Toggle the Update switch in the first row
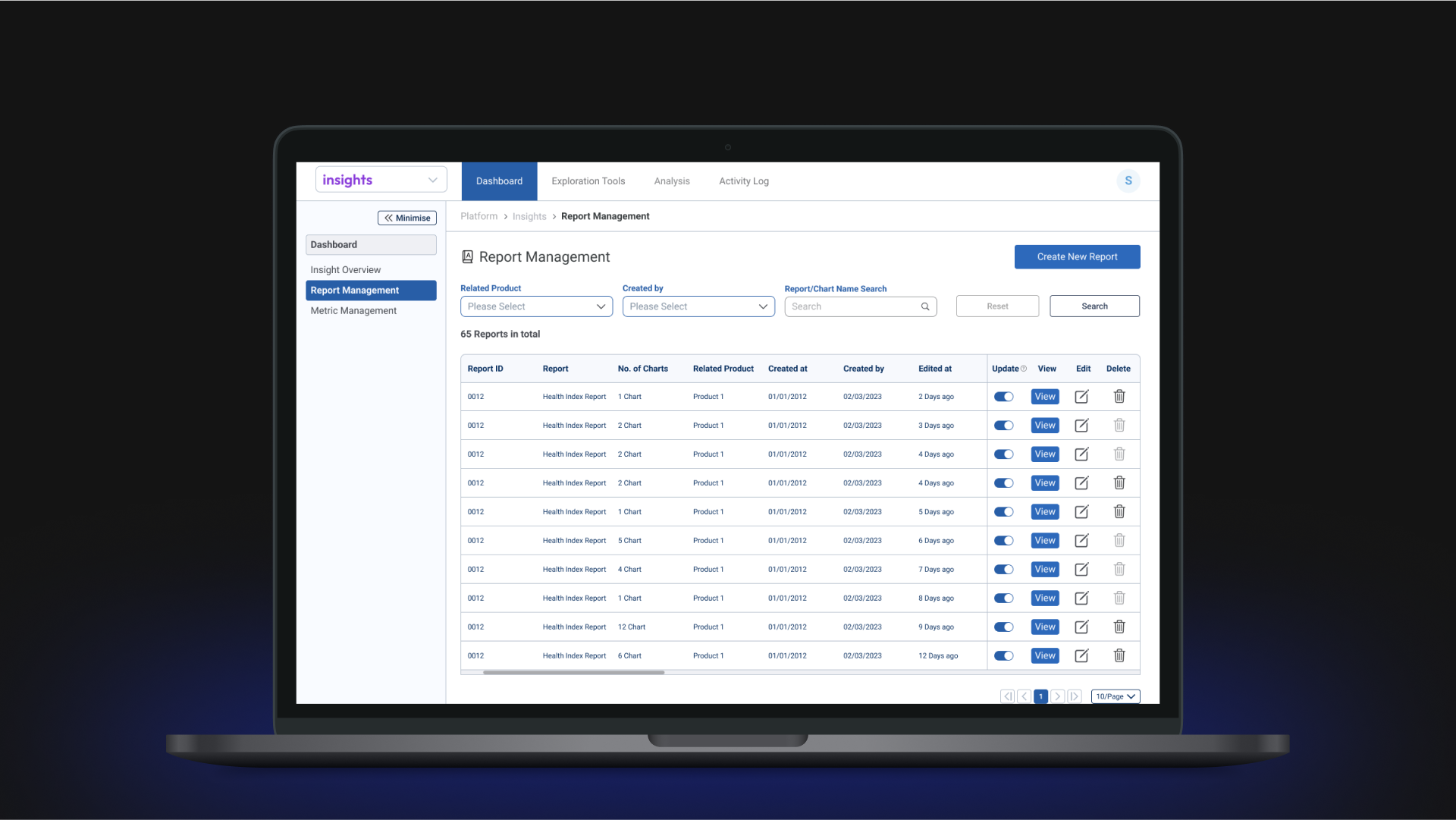The image size is (1456, 820). click(1003, 397)
